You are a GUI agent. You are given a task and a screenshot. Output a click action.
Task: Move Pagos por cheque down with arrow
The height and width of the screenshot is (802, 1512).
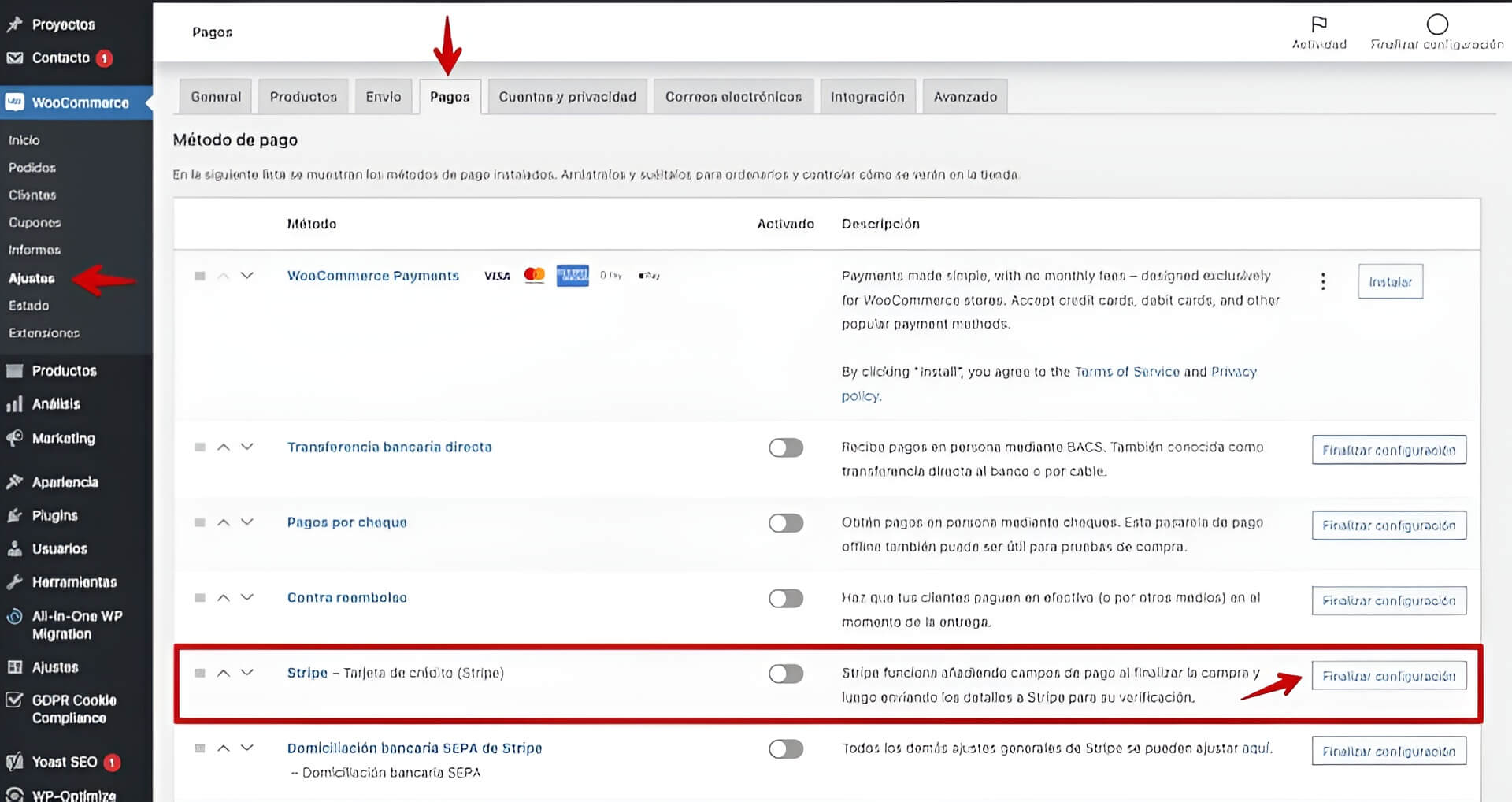coord(247,522)
